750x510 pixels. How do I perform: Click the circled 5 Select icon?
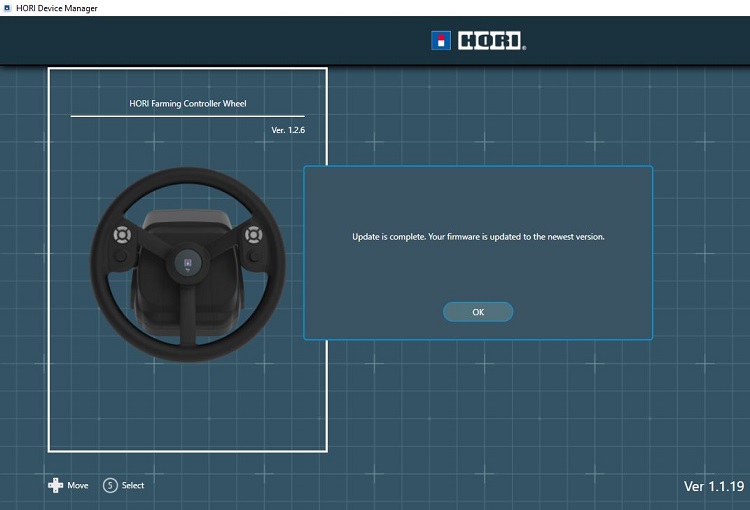[x=110, y=486]
